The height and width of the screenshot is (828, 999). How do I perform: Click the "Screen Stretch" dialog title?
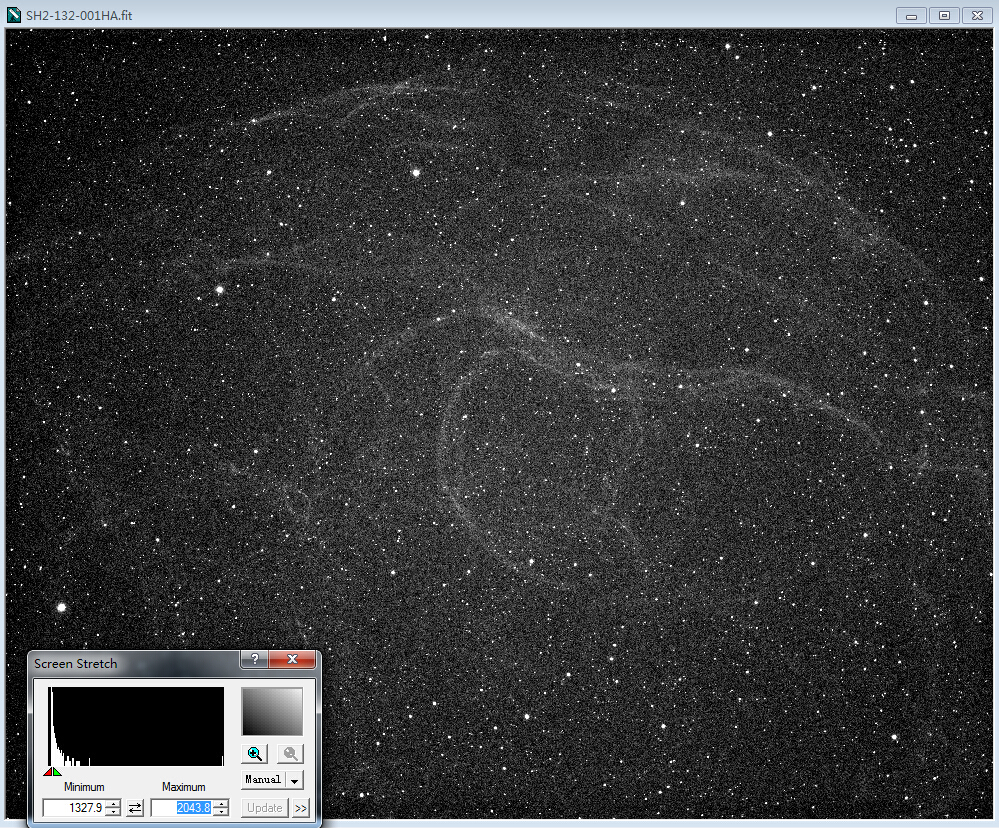(x=76, y=664)
